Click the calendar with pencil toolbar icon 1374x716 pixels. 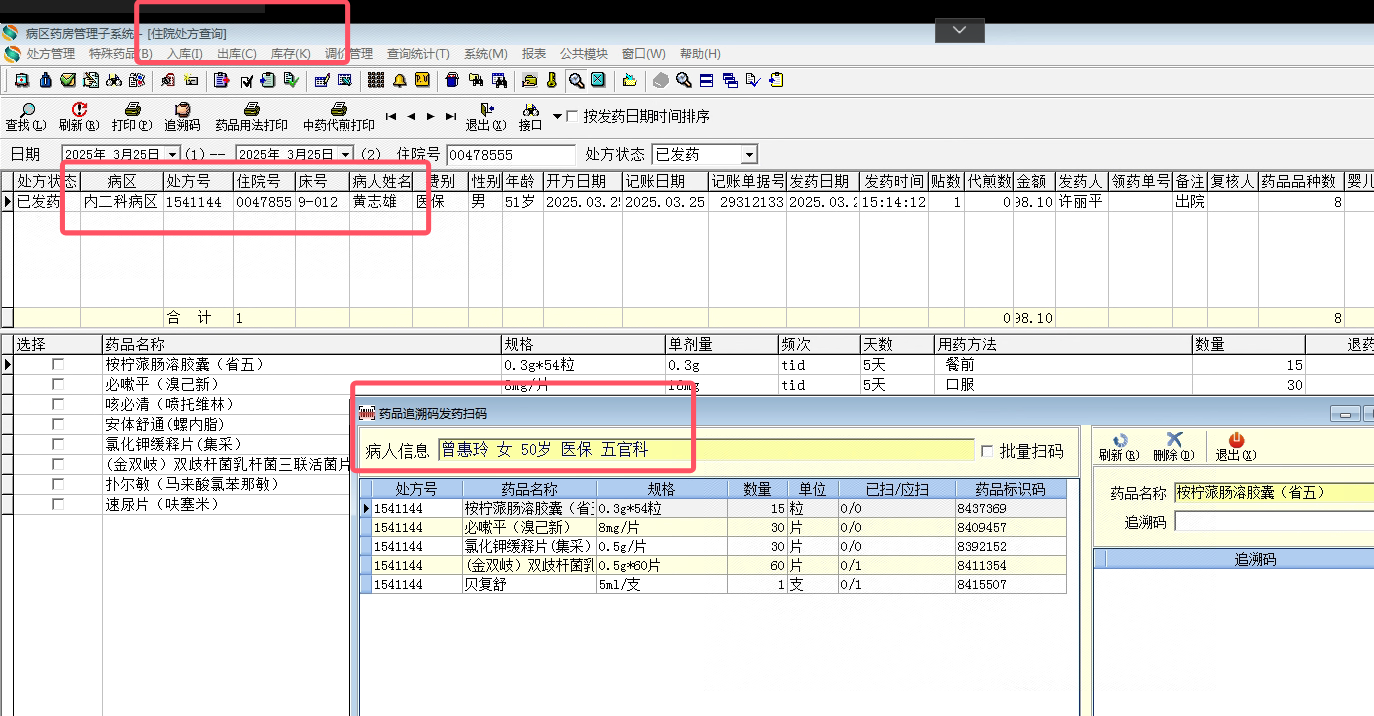click(x=322, y=80)
